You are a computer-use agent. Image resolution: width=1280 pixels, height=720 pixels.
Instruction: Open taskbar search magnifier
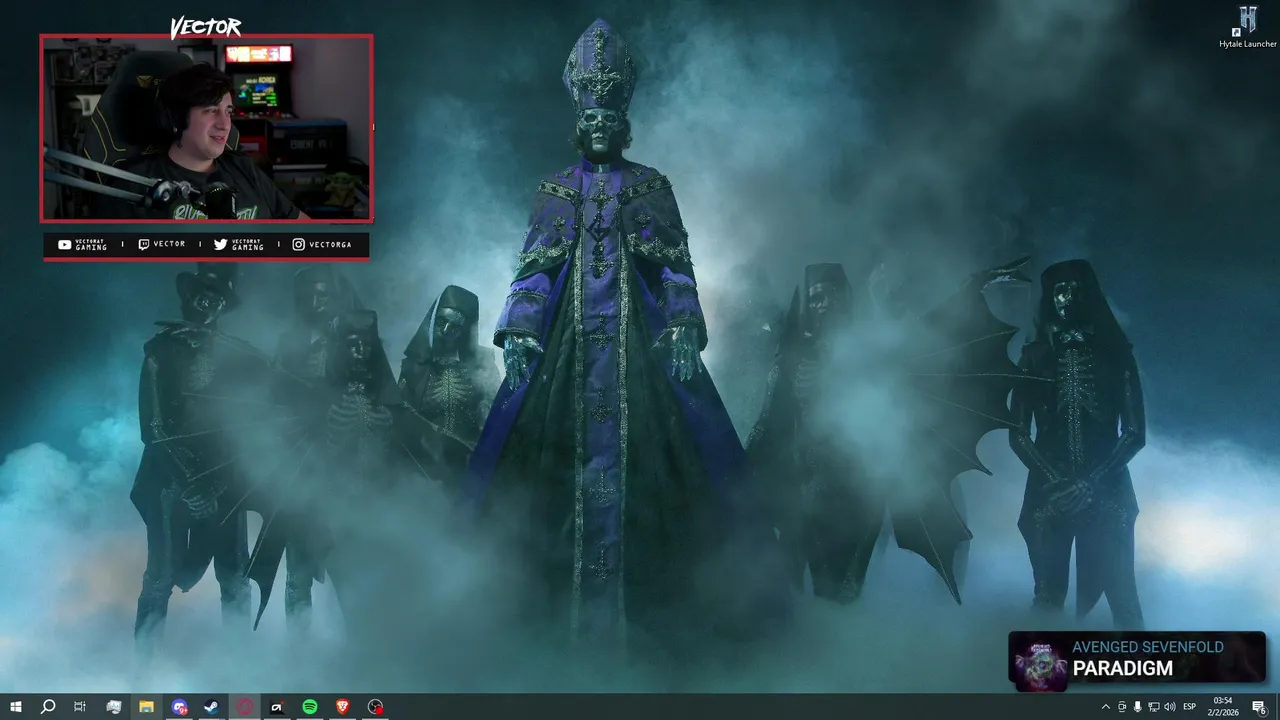click(47, 707)
